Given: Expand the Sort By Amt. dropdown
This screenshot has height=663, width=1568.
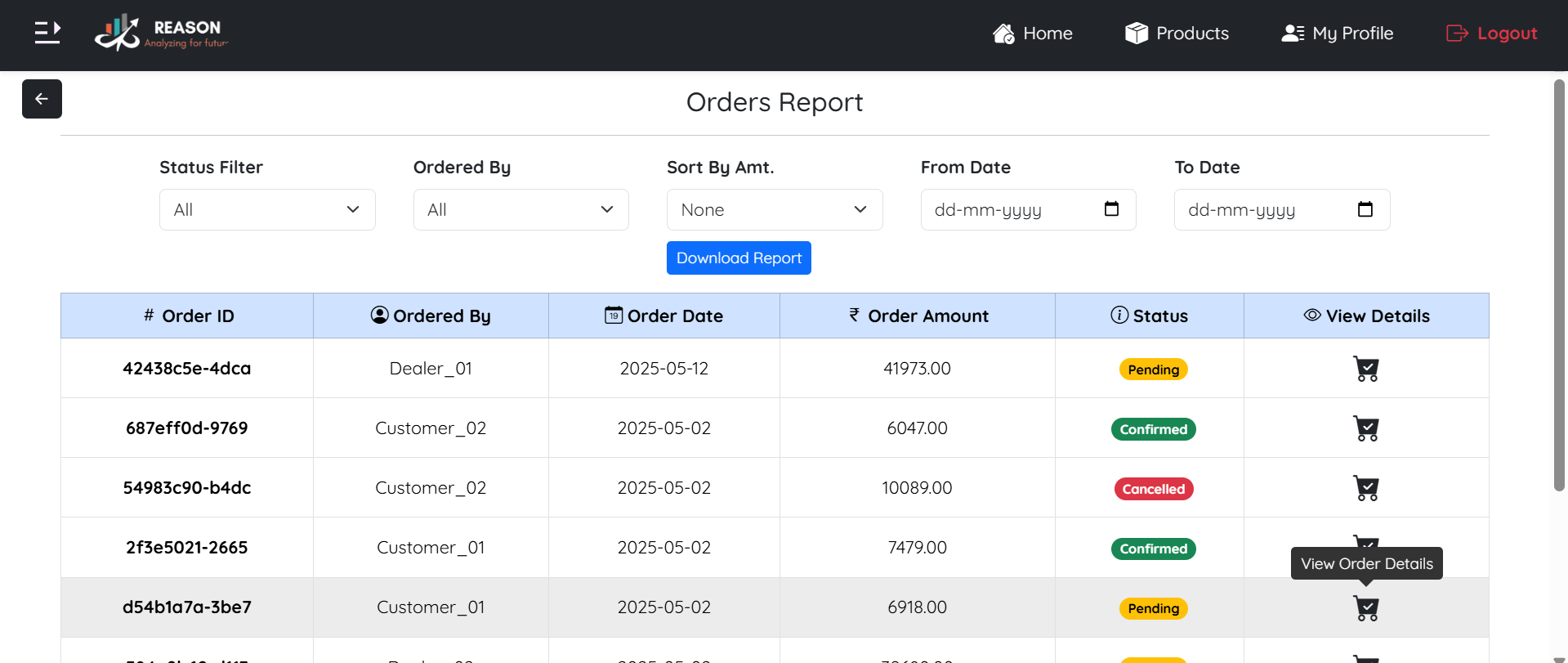Looking at the screenshot, I should [x=774, y=210].
